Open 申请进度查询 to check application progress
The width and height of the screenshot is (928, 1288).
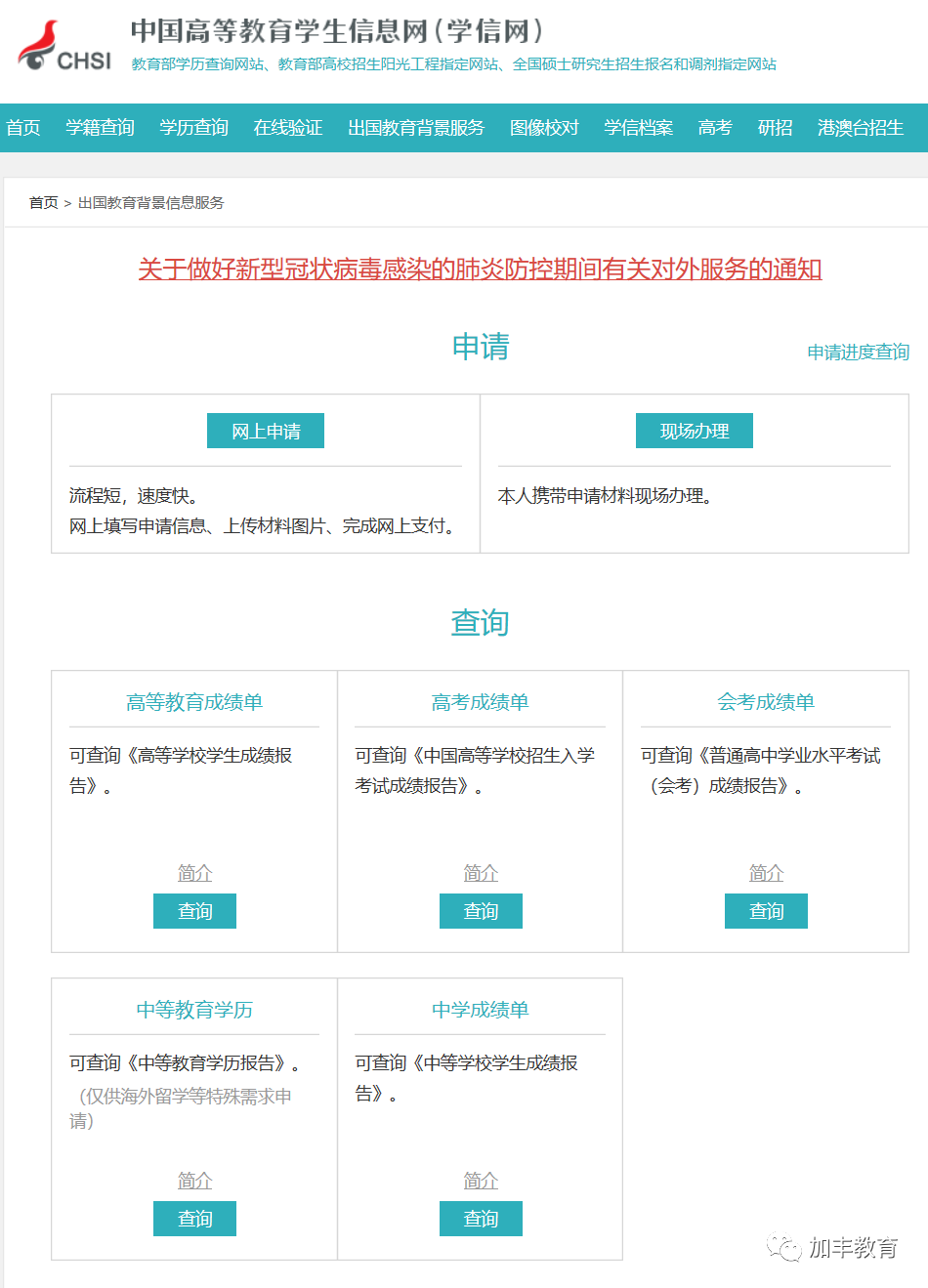pyautogui.click(x=858, y=353)
